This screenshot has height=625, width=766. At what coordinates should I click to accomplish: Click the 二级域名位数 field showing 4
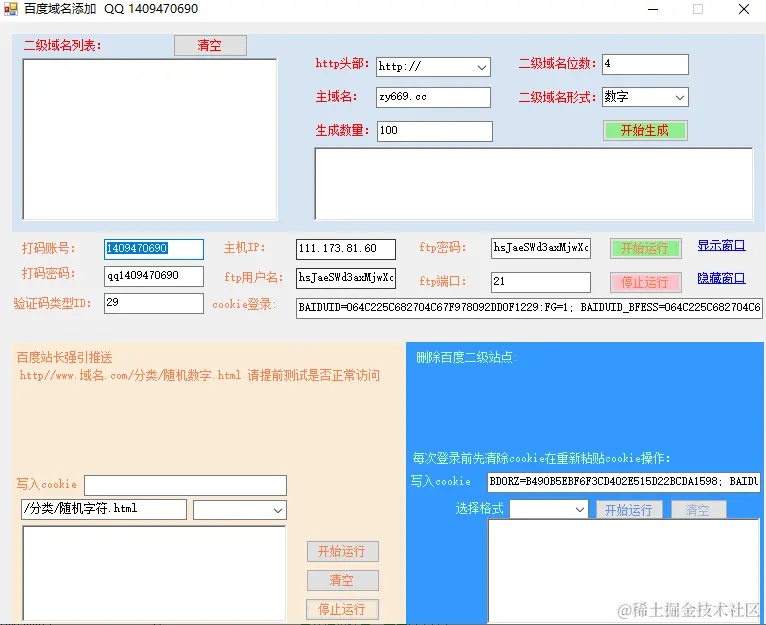(645, 64)
